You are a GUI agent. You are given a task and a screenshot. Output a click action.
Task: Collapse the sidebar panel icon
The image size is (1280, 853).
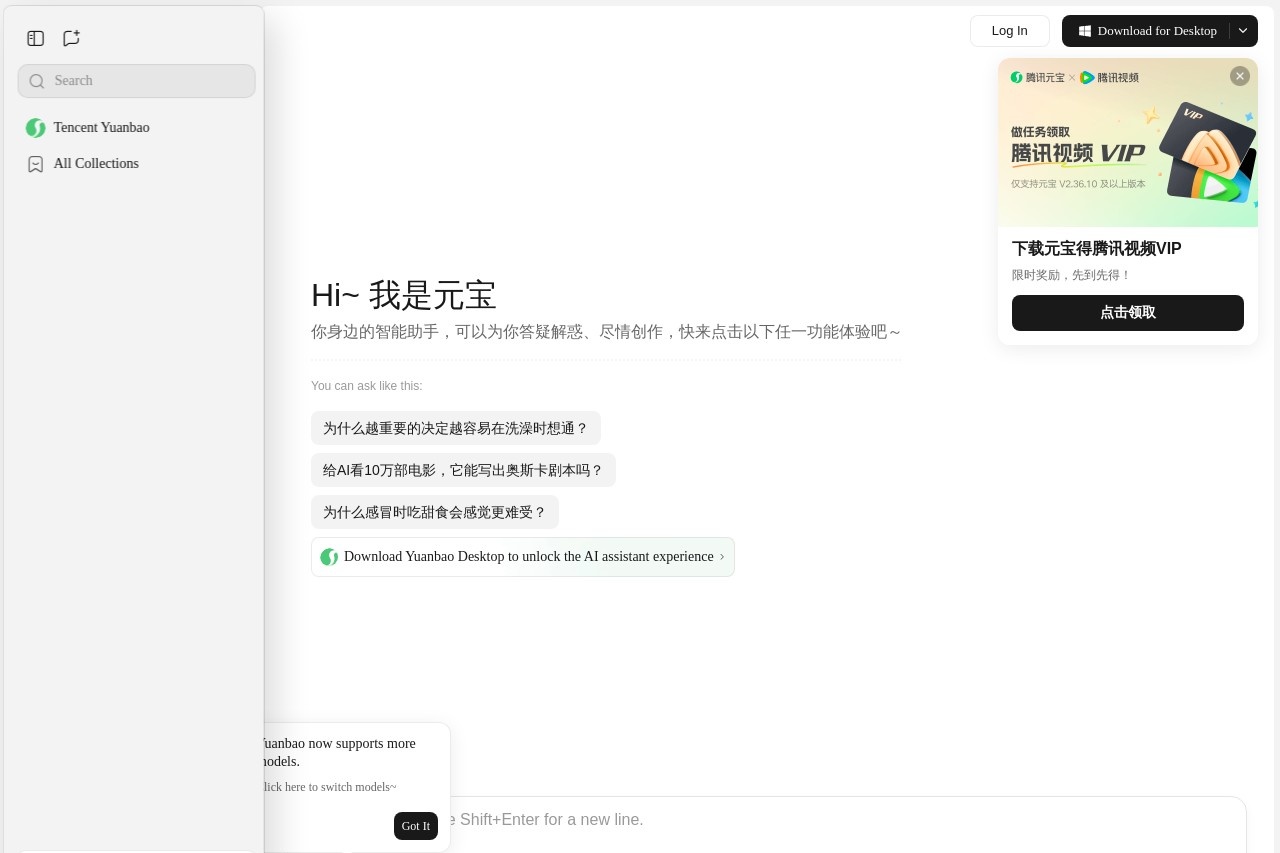[36, 38]
